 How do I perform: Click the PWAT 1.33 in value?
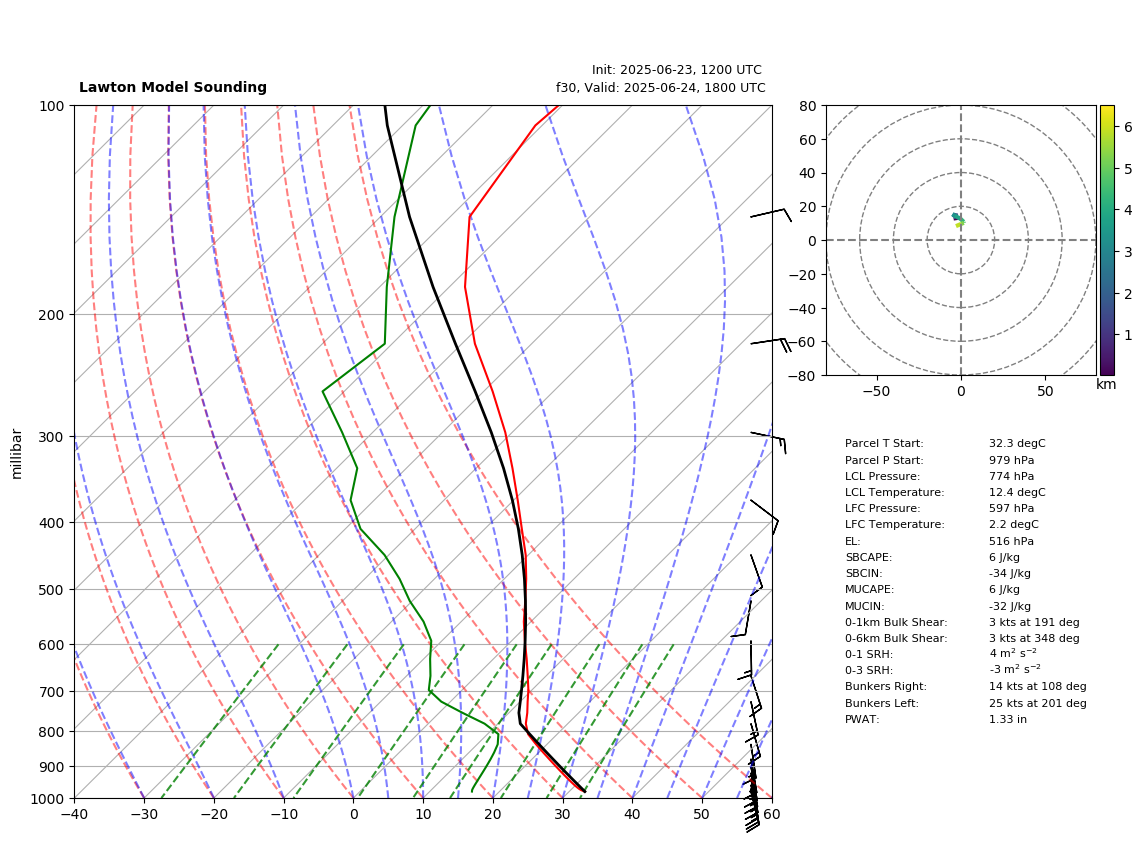click(x=1007, y=720)
